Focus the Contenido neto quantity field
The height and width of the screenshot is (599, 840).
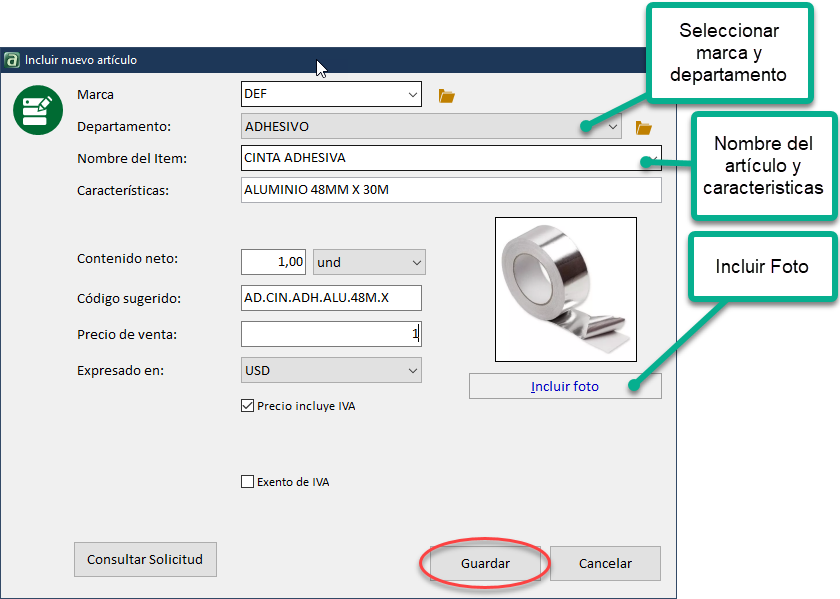(x=273, y=262)
